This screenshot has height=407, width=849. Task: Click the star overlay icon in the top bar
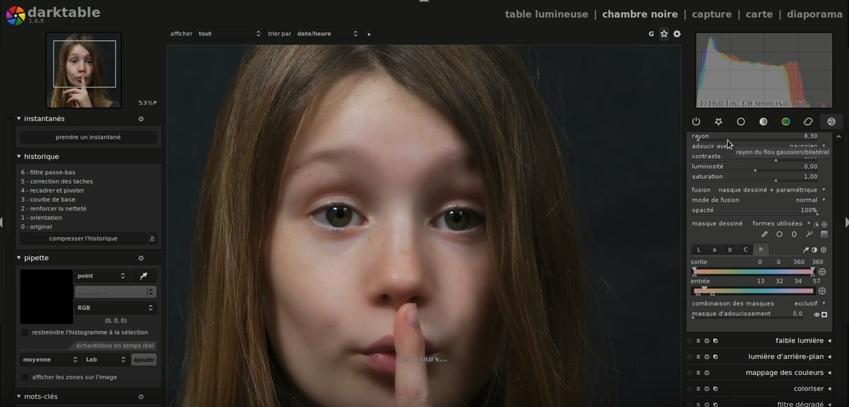click(x=664, y=34)
